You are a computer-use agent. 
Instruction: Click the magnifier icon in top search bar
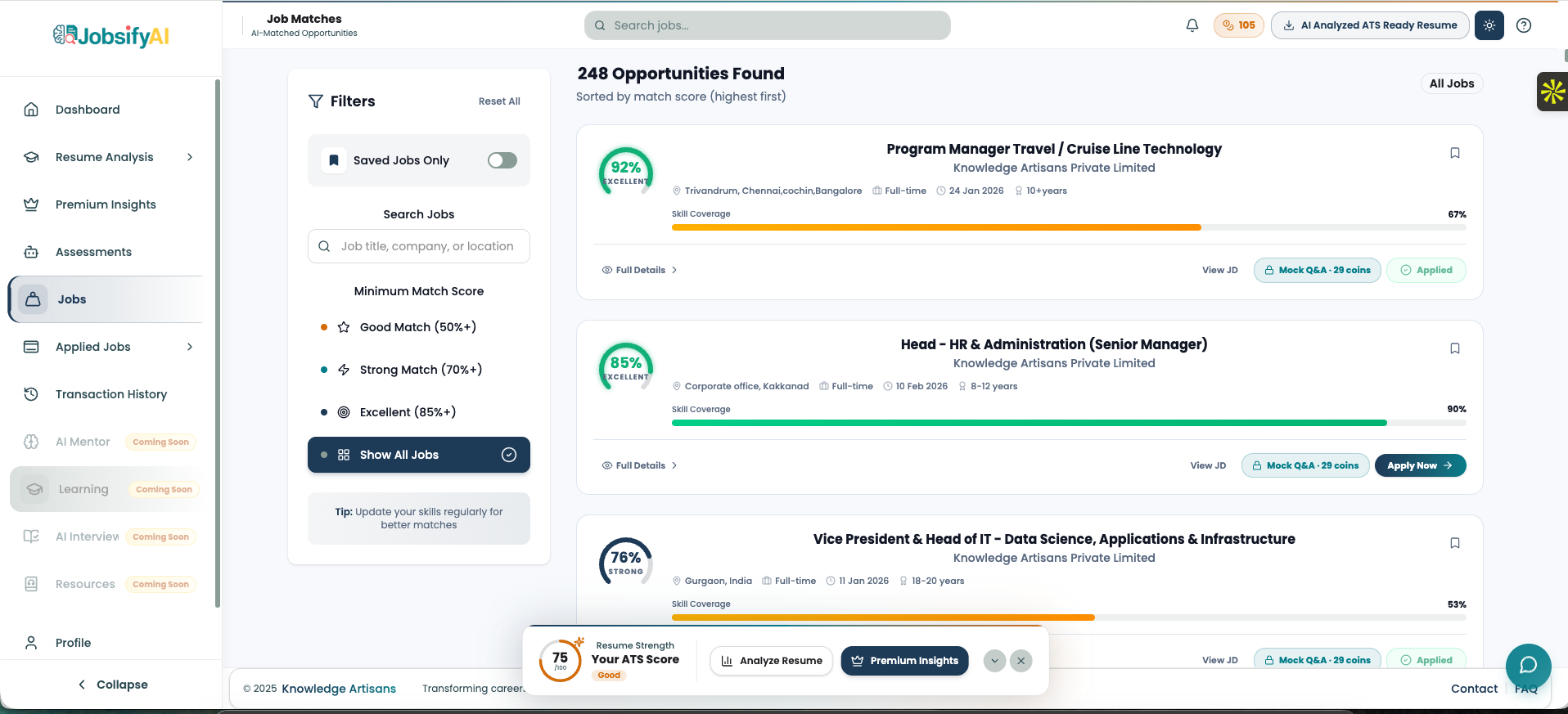600,25
